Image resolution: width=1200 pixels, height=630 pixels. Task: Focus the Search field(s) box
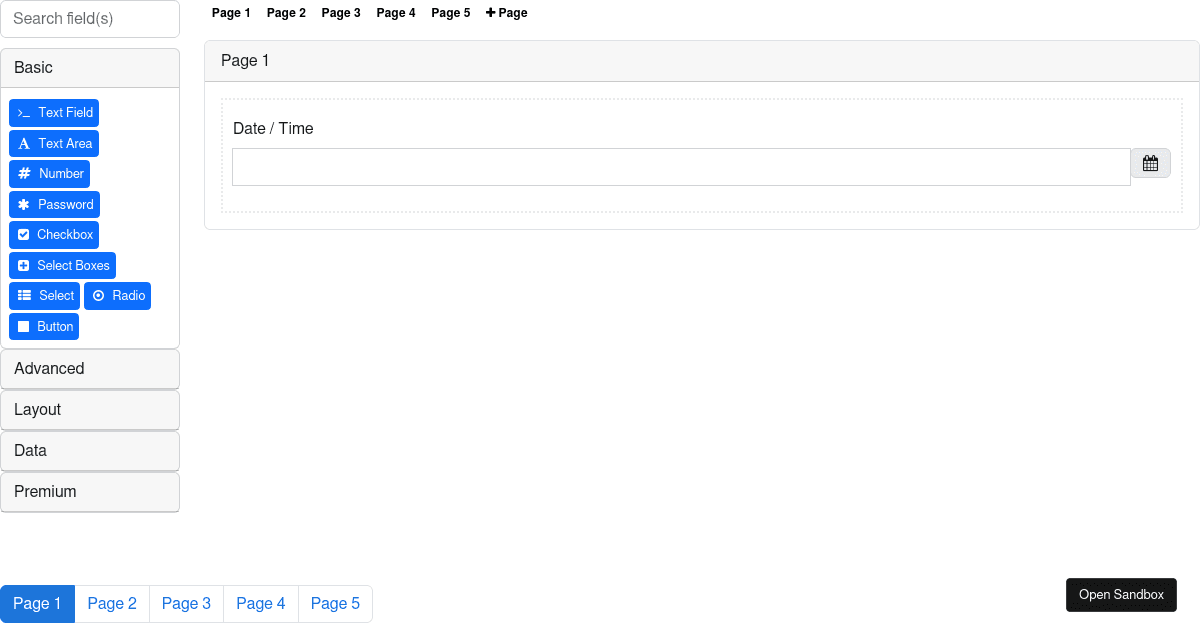[90, 19]
